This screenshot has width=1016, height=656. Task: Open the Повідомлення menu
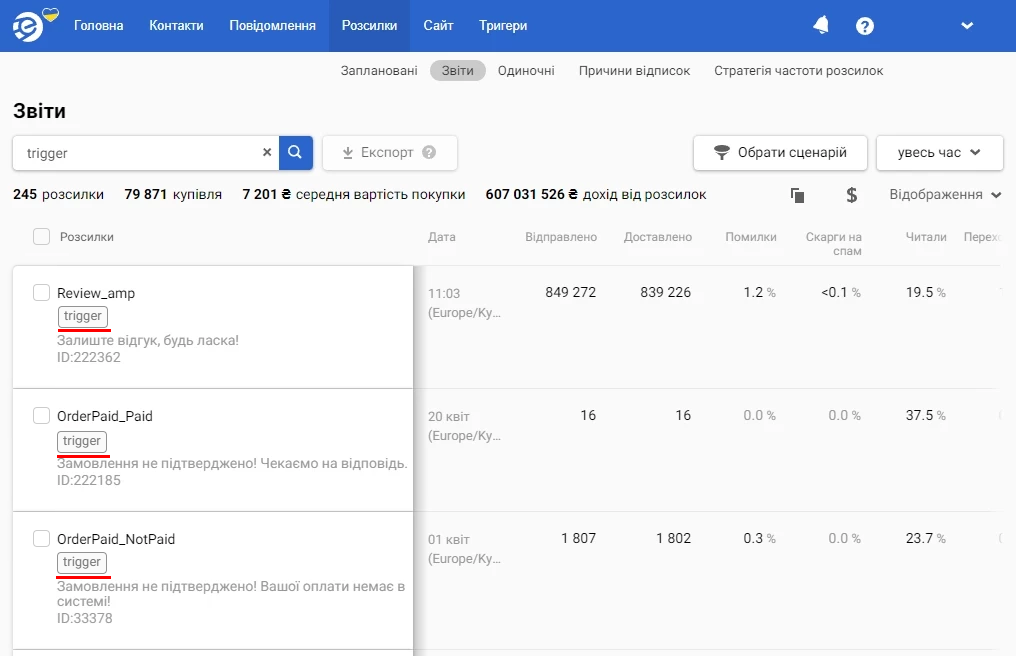tap(273, 25)
